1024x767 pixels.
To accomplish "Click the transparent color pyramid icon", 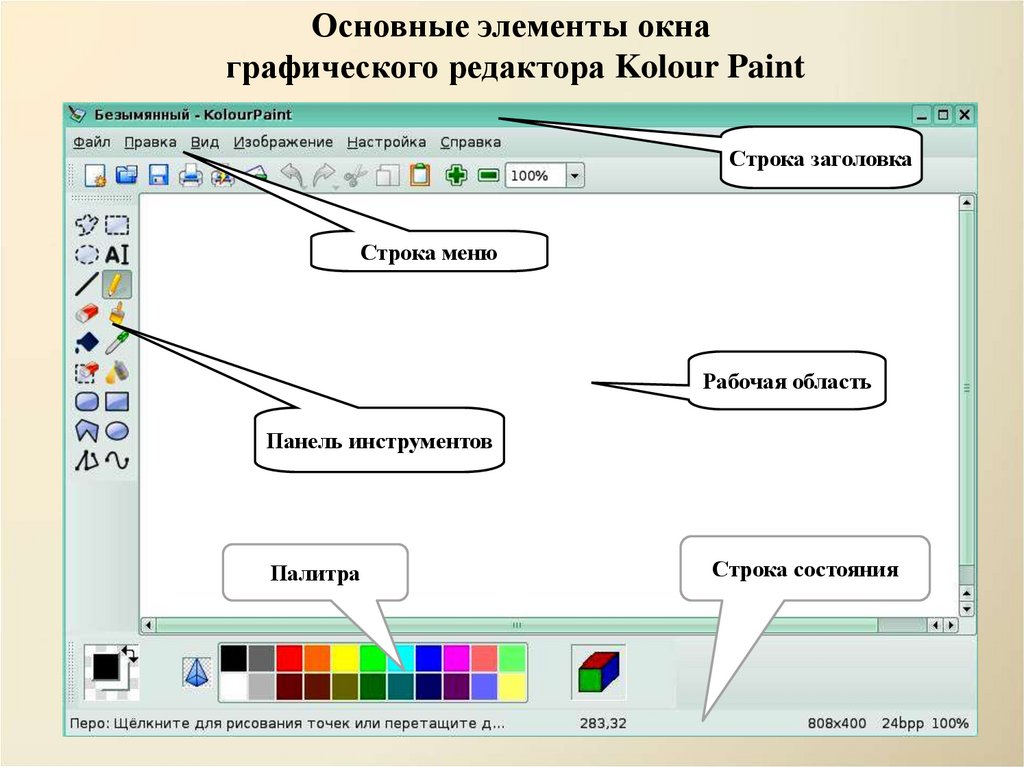I will click(x=196, y=673).
